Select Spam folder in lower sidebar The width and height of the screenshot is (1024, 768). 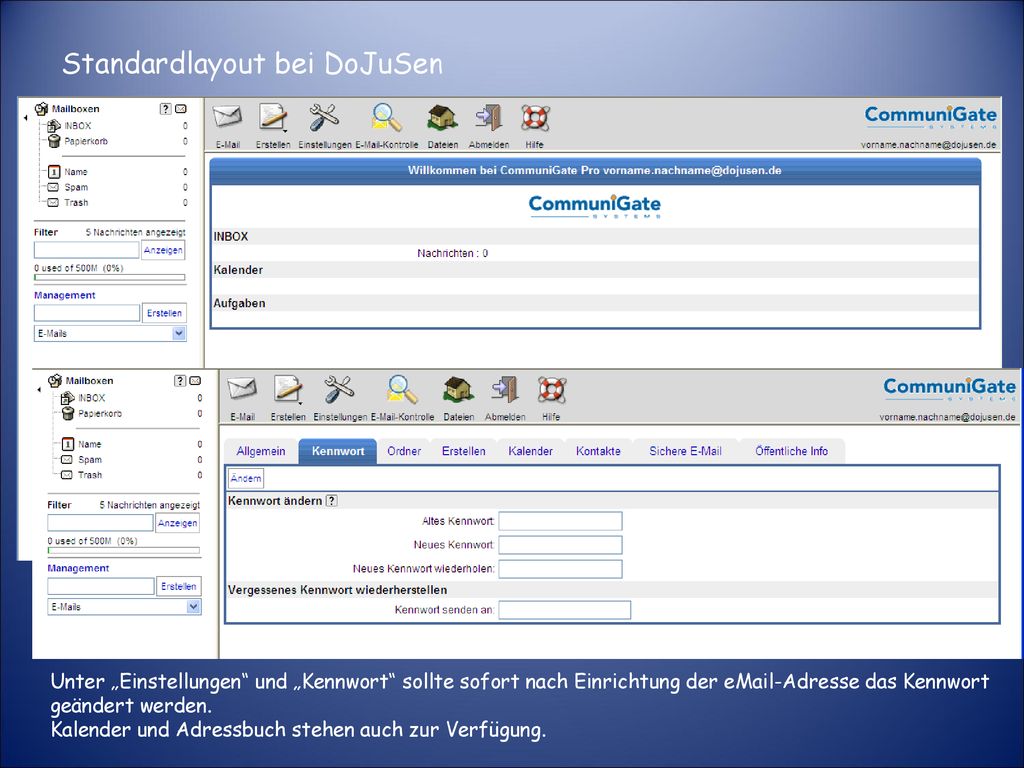coord(90,460)
